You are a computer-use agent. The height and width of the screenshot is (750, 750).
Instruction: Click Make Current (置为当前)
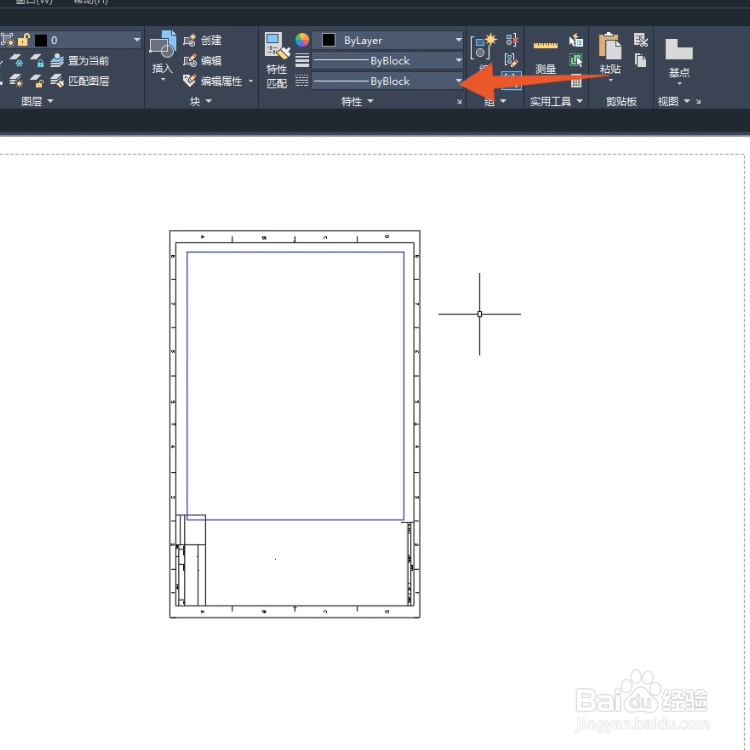tap(79, 61)
